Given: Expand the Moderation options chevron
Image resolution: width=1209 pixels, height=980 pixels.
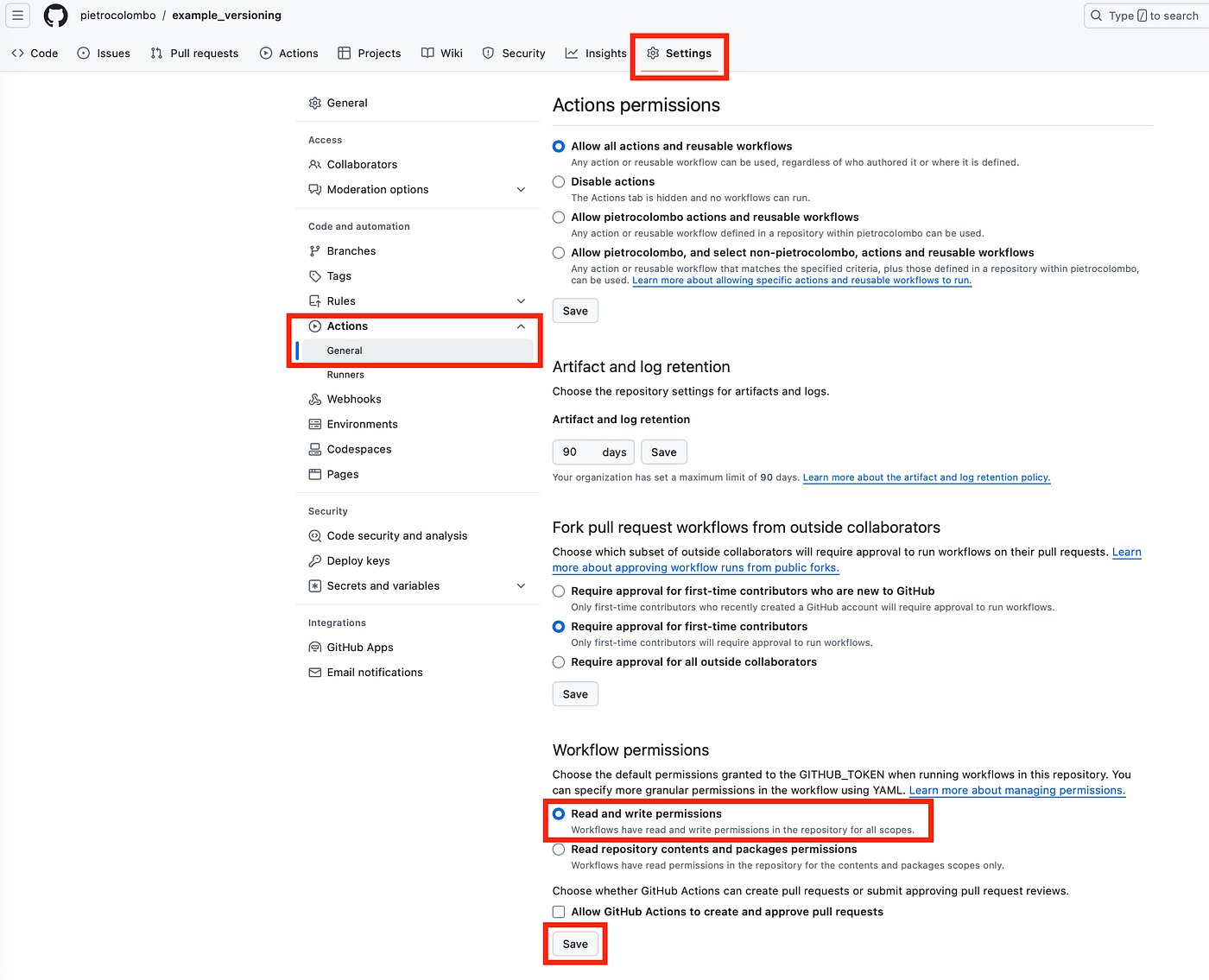Looking at the screenshot, I should click(521, 189).
